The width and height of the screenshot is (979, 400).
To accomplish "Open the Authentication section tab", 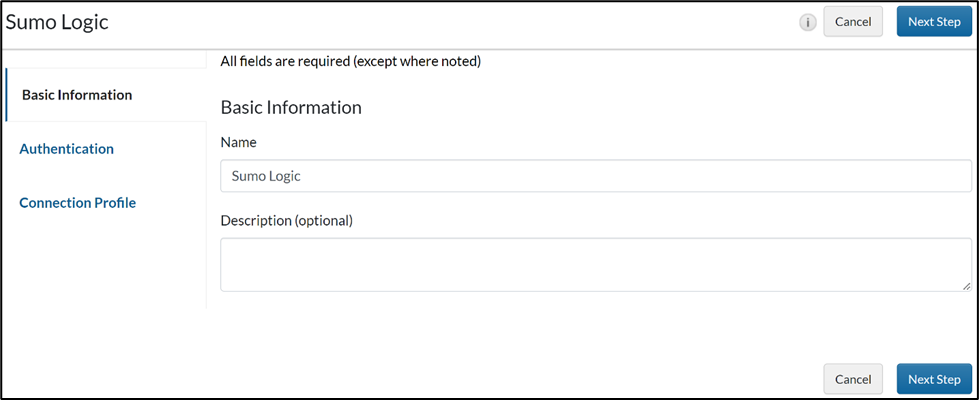I will pos(66,149).
